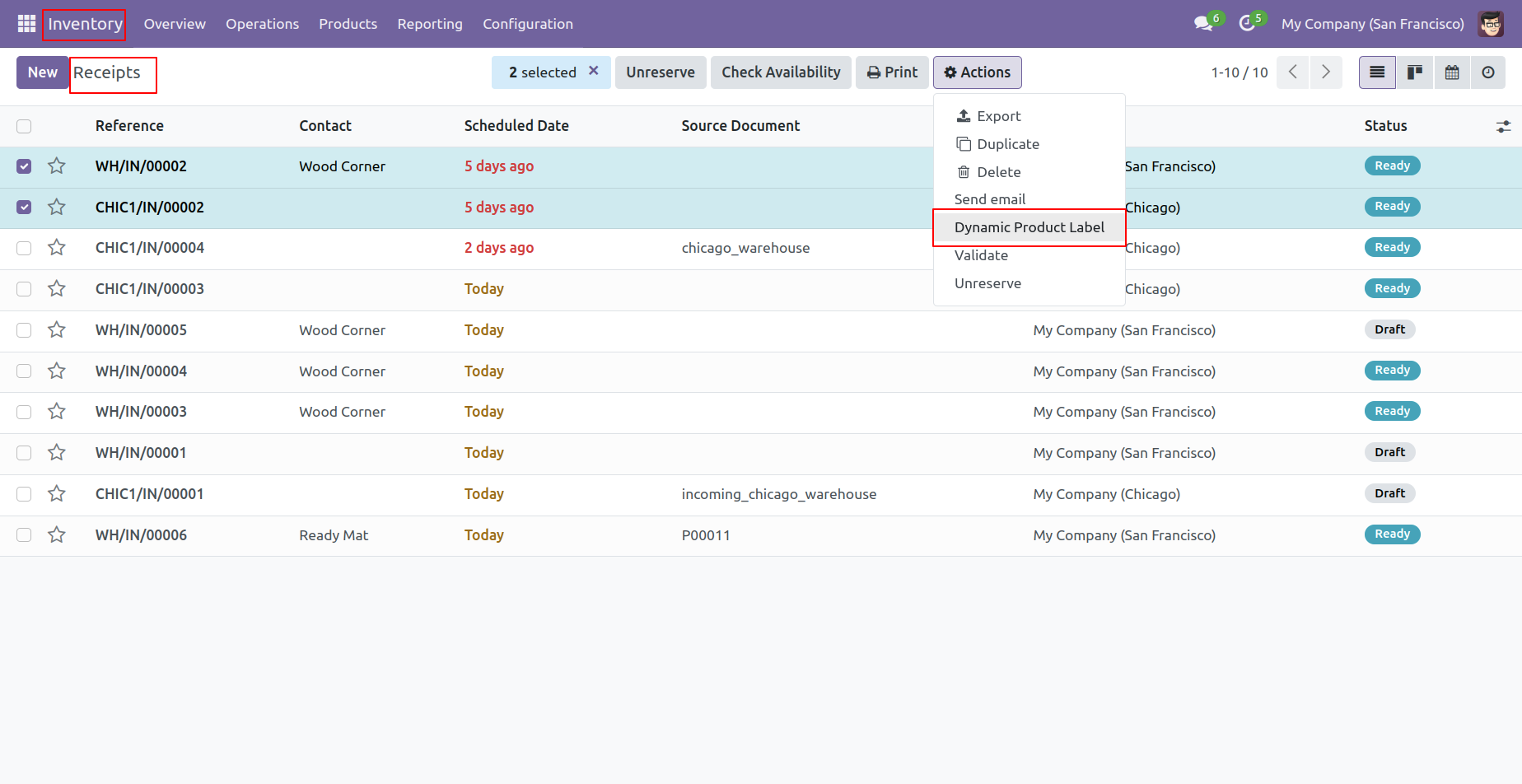This screenshot has width=1522, height=784.
Task: Open the Configuration menu
Action: pos(528,24)
